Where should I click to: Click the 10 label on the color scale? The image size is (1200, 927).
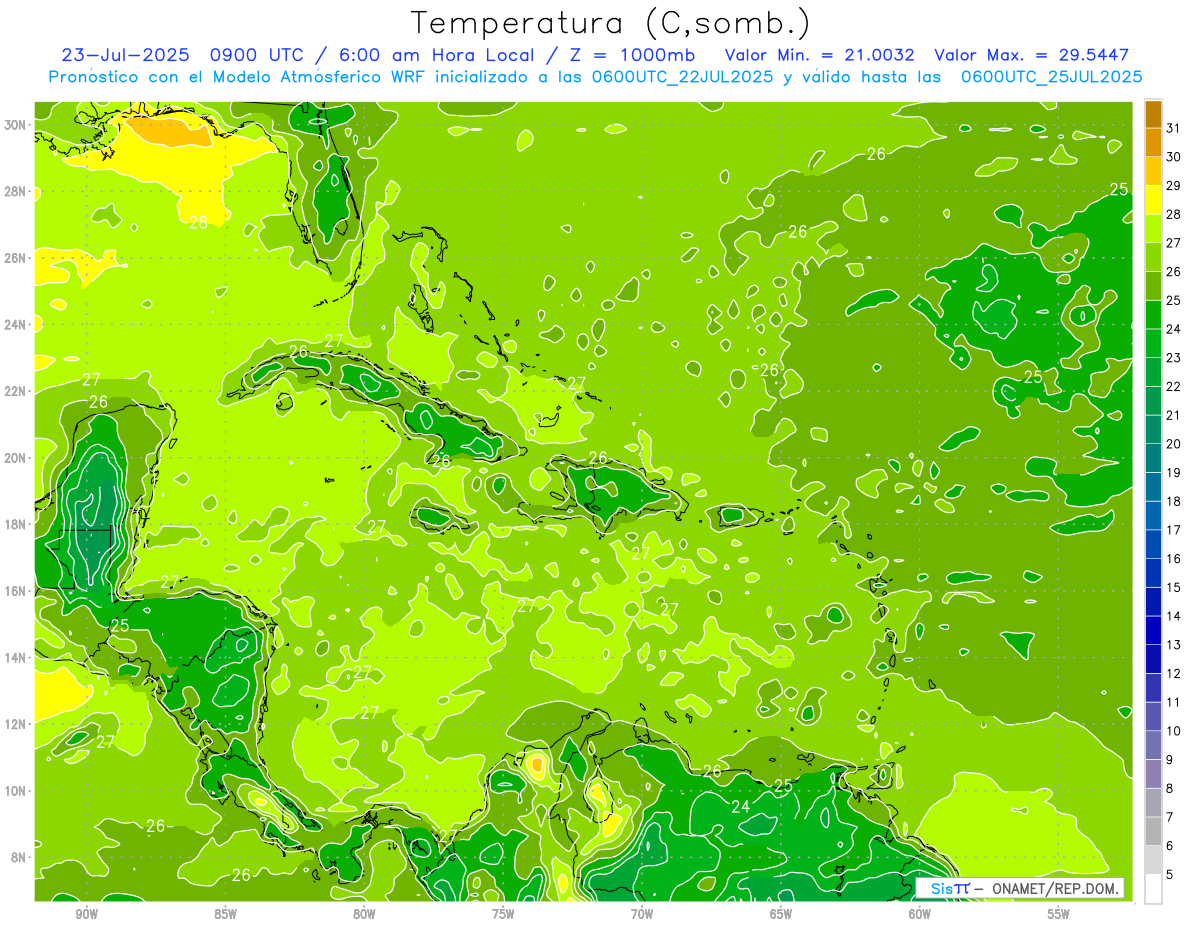tap(1174, 731)
